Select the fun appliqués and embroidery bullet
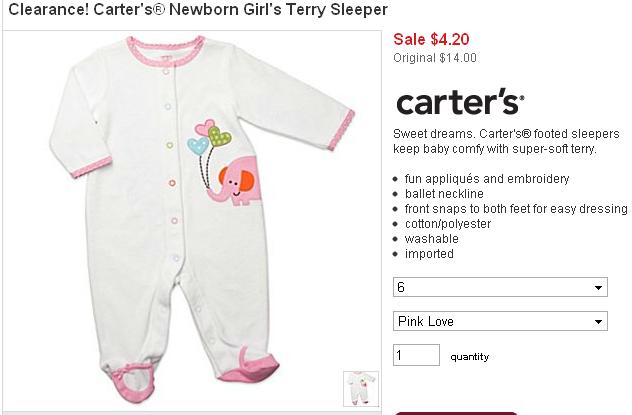The height and width of the screenshot is (415, 632). click(487, 178)
